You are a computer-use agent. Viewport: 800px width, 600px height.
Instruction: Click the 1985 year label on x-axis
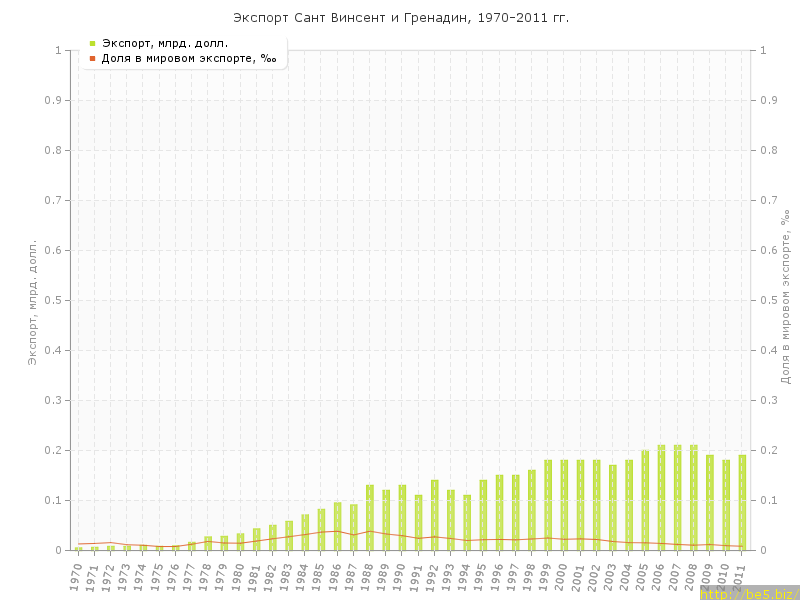tap(320, 578)
